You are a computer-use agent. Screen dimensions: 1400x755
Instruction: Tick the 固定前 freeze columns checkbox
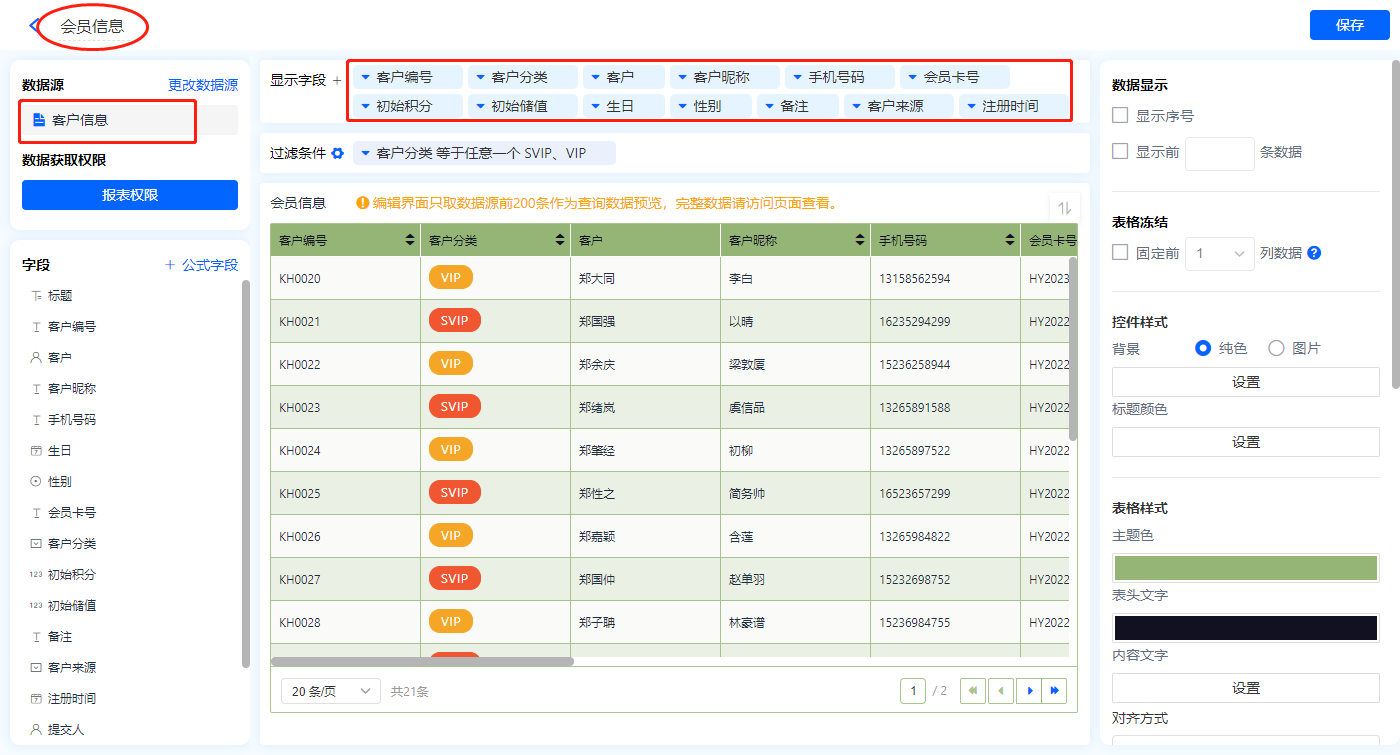pos(1121,253)
